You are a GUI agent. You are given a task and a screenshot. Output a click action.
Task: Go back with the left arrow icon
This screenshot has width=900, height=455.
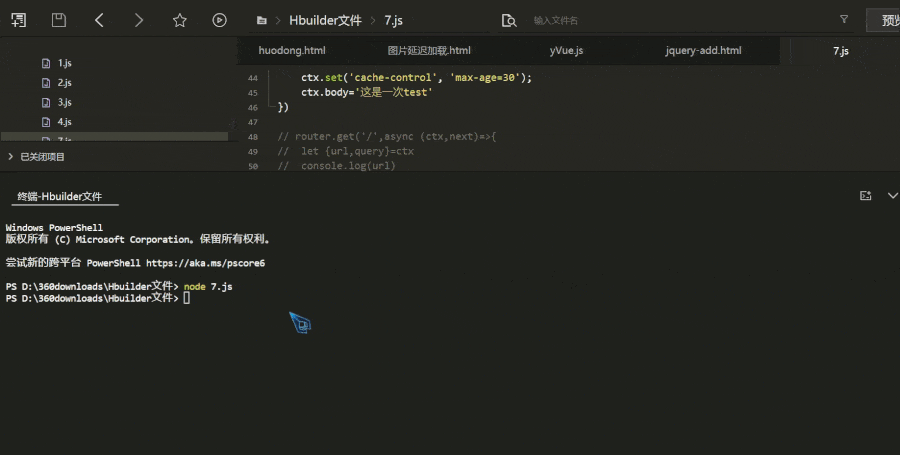(99, 21)
